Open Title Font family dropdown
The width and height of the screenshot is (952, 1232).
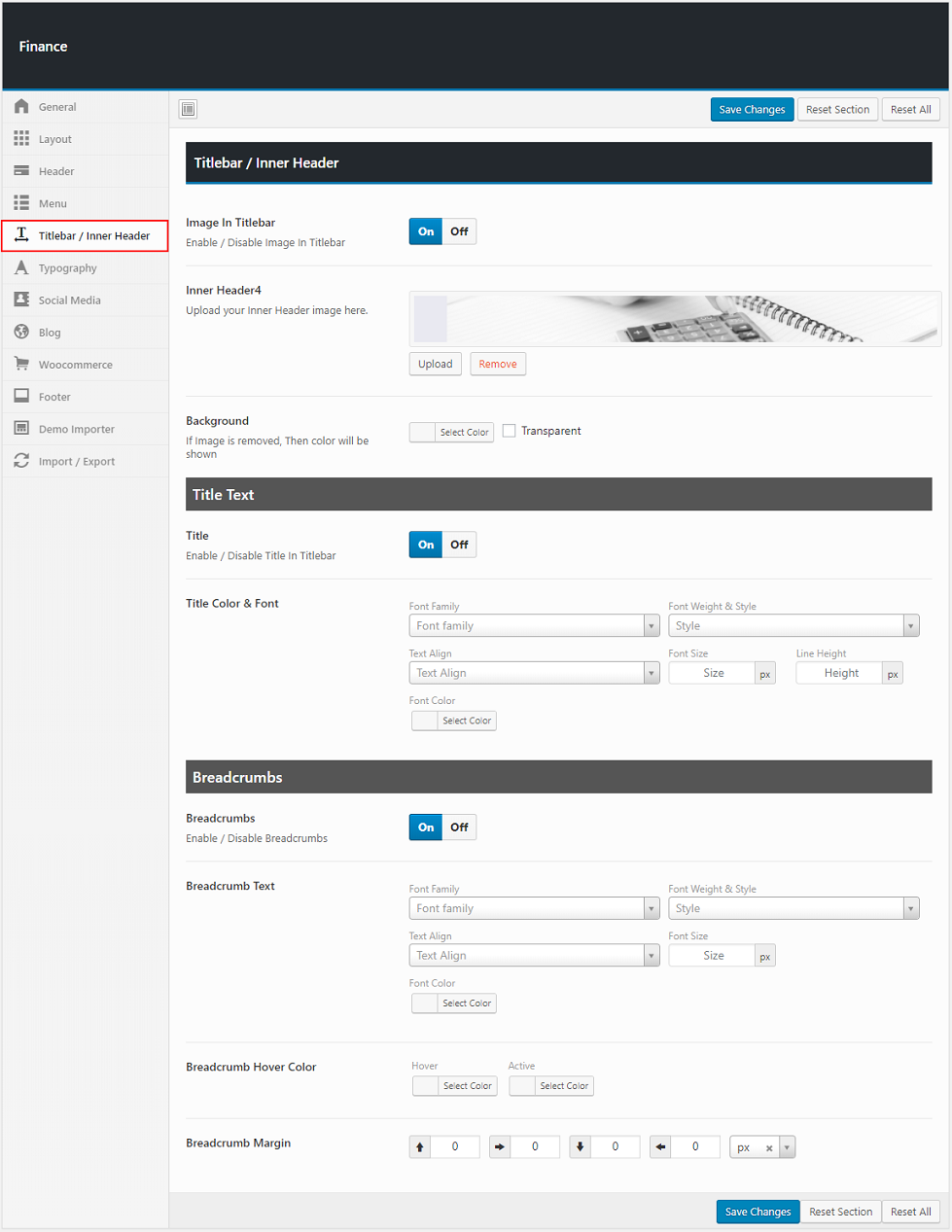tap(534, 626)
